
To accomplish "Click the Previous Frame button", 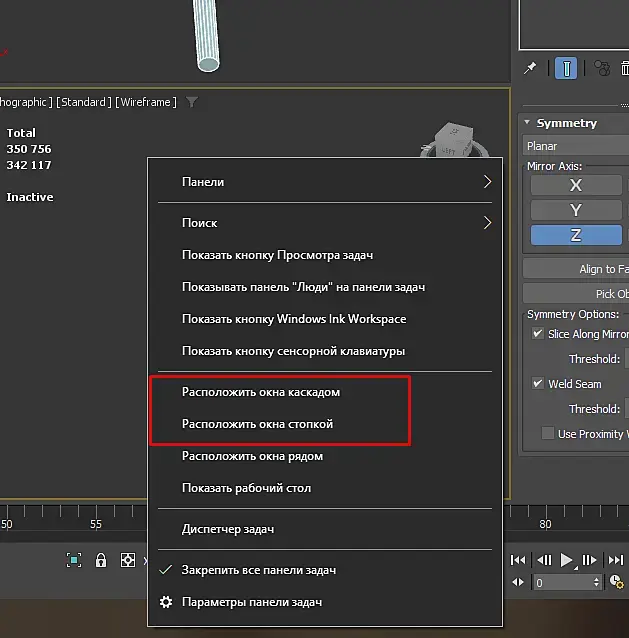I will click(544, 560).
